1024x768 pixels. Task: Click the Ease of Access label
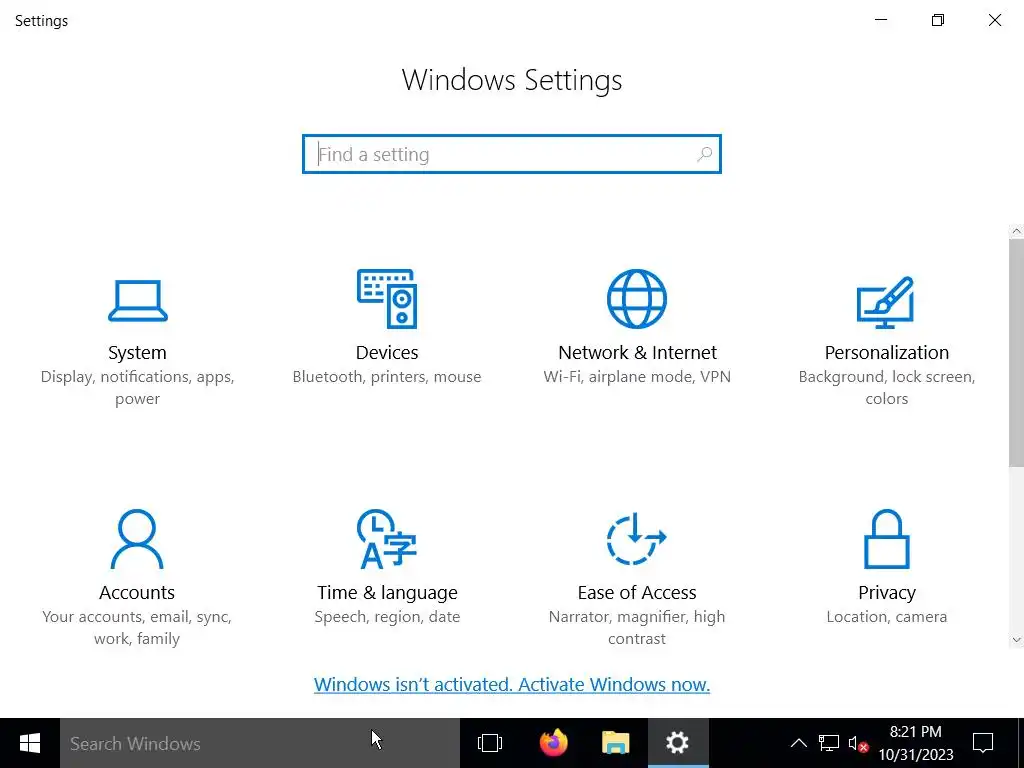(x=637, y=592)
